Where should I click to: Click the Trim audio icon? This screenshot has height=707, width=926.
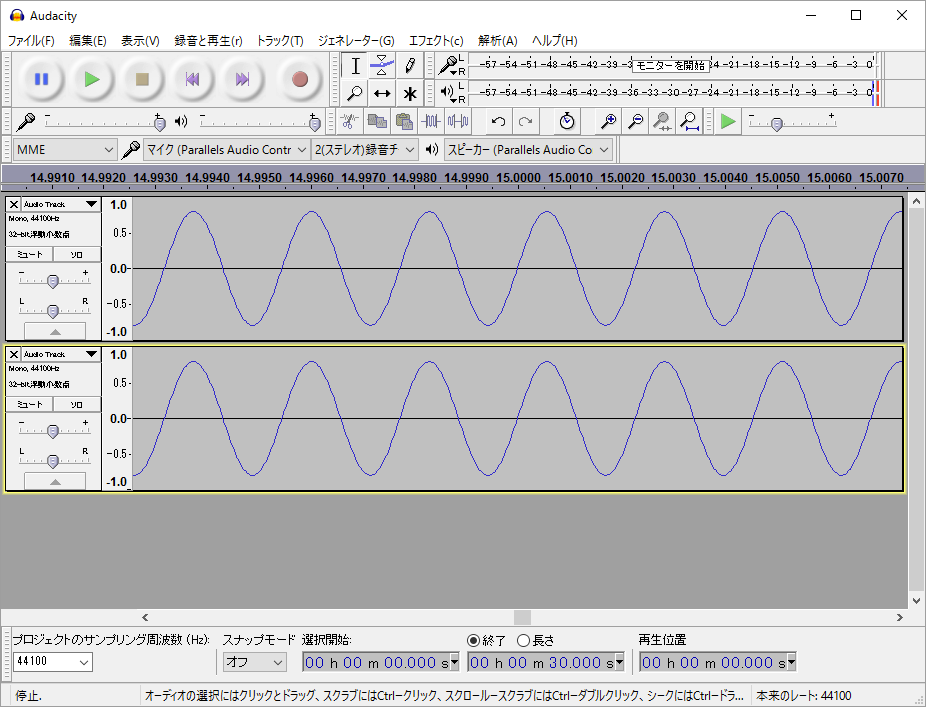click(x=431, y=122)
